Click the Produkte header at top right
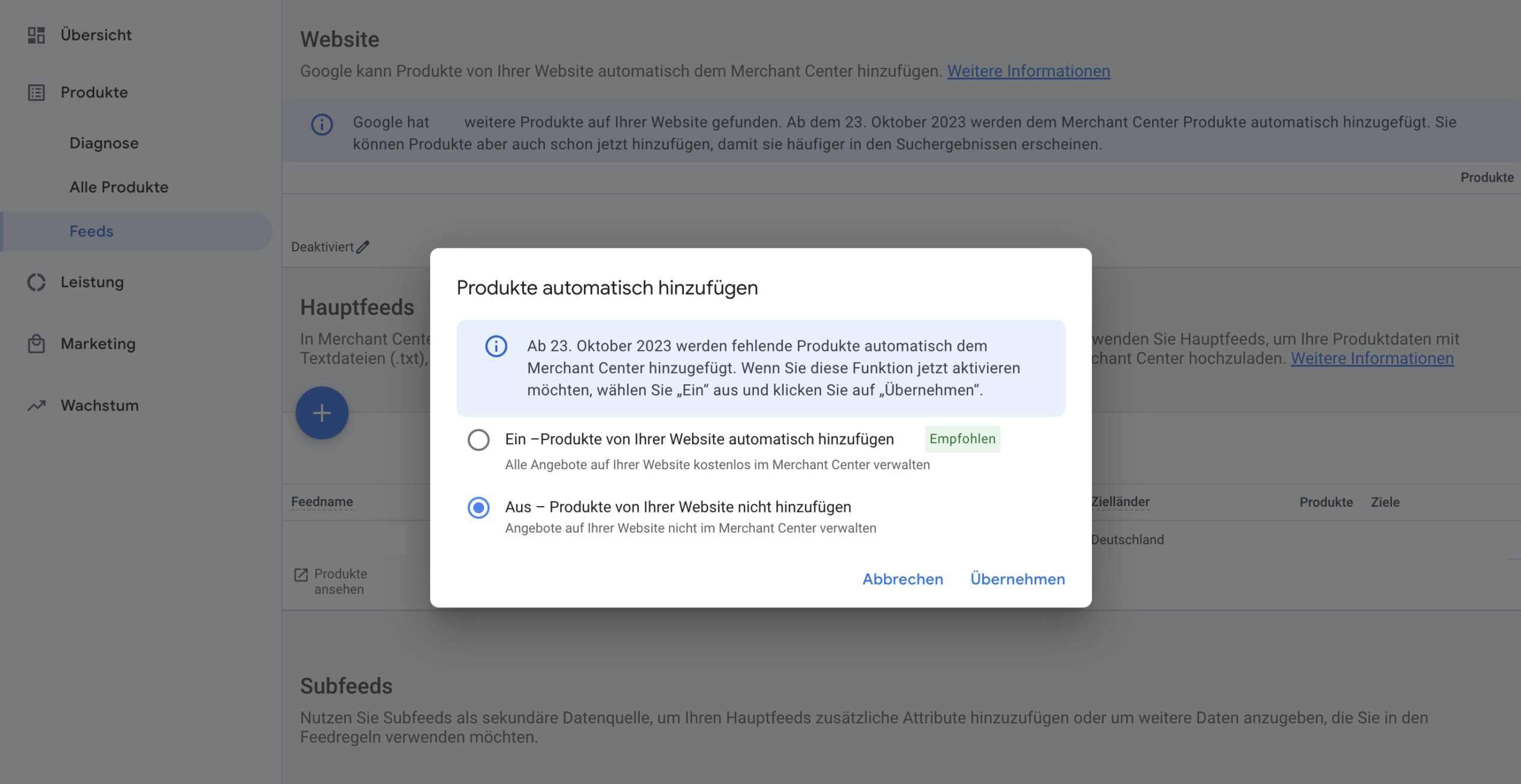 [x=1487, y=178]
